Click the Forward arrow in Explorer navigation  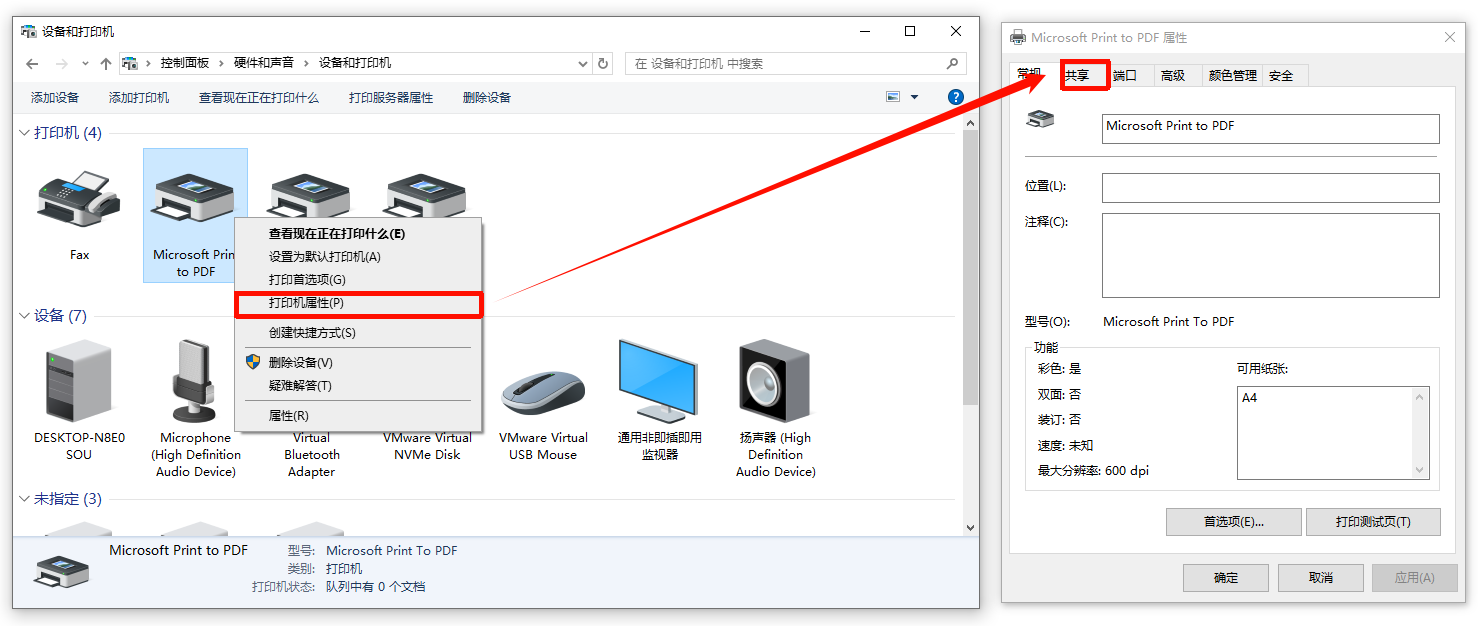pos(62,63)
